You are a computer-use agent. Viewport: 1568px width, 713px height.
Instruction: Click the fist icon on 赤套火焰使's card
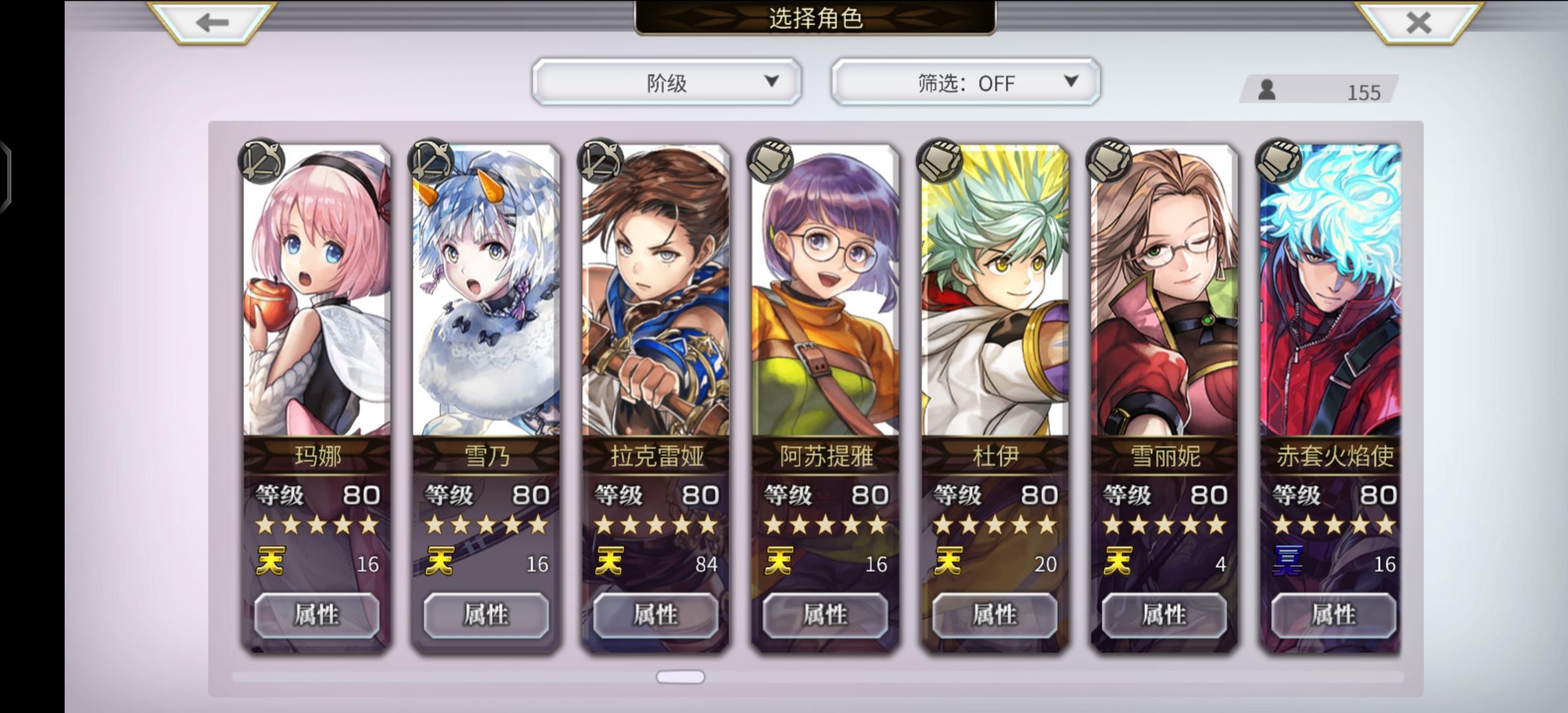1279,160
